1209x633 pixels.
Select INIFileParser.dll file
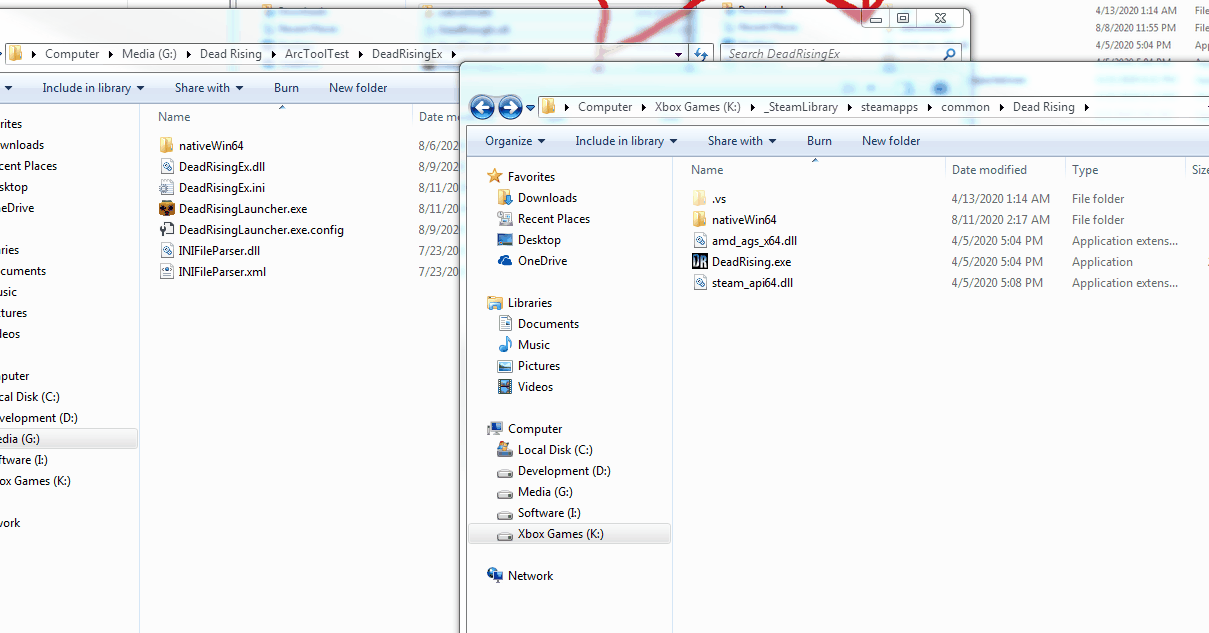tap(219, 251)
